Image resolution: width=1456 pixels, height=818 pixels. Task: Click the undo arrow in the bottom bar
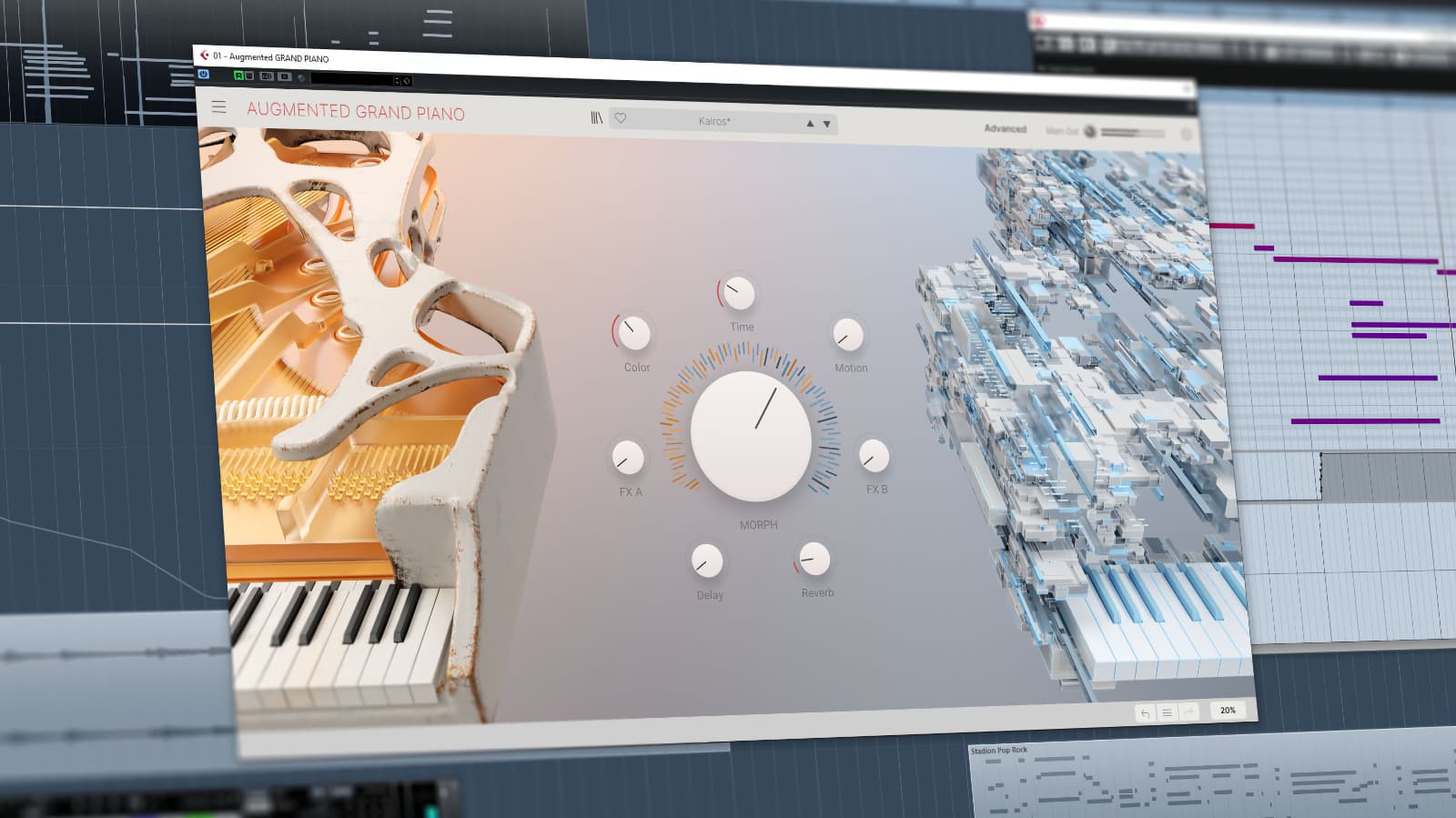pos(1145,712)
